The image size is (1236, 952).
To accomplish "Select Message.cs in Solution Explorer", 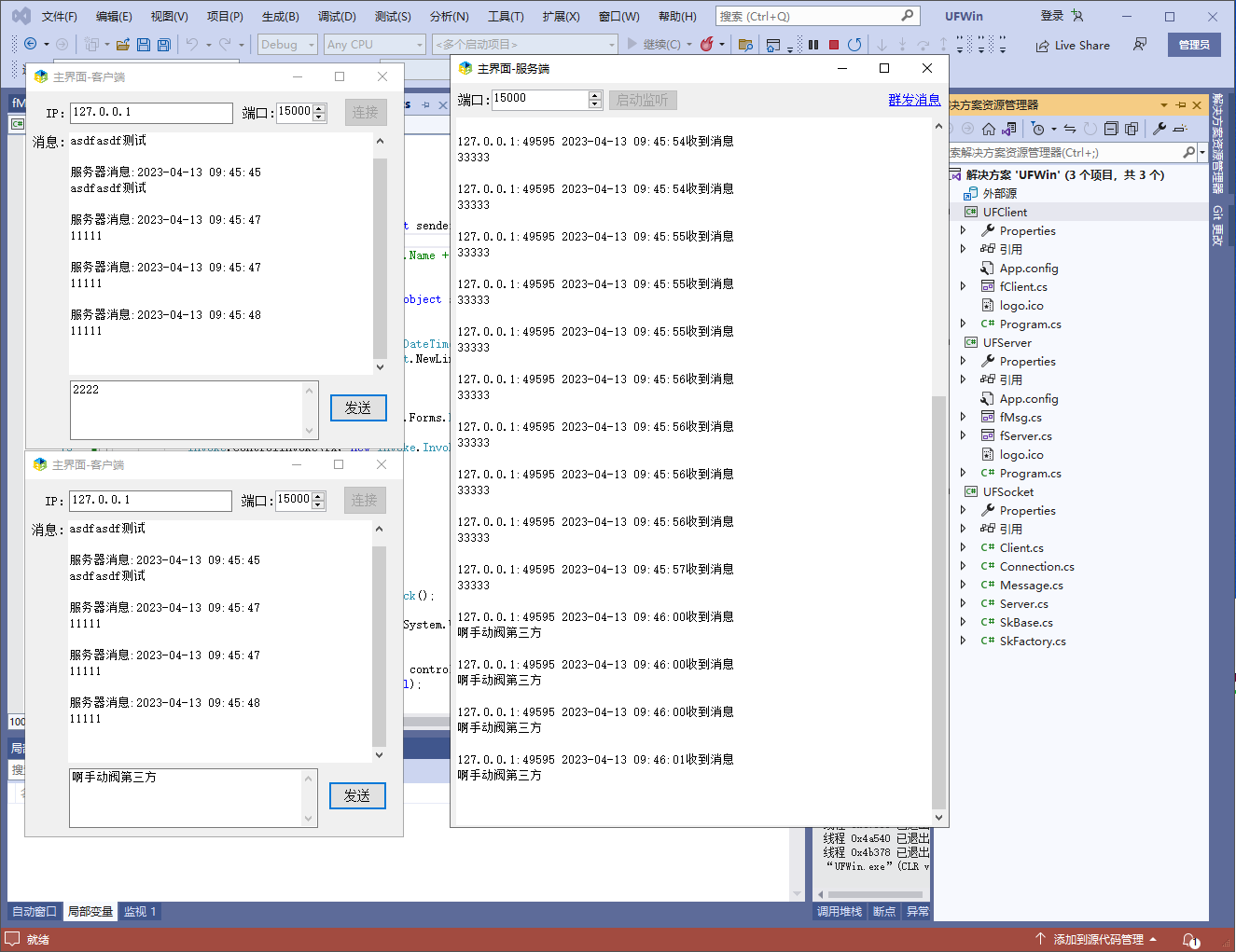I will (x=1031, y=585).
